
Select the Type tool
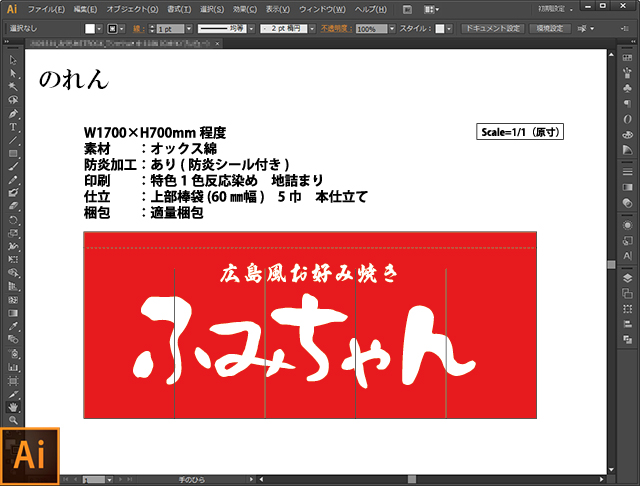13,127
